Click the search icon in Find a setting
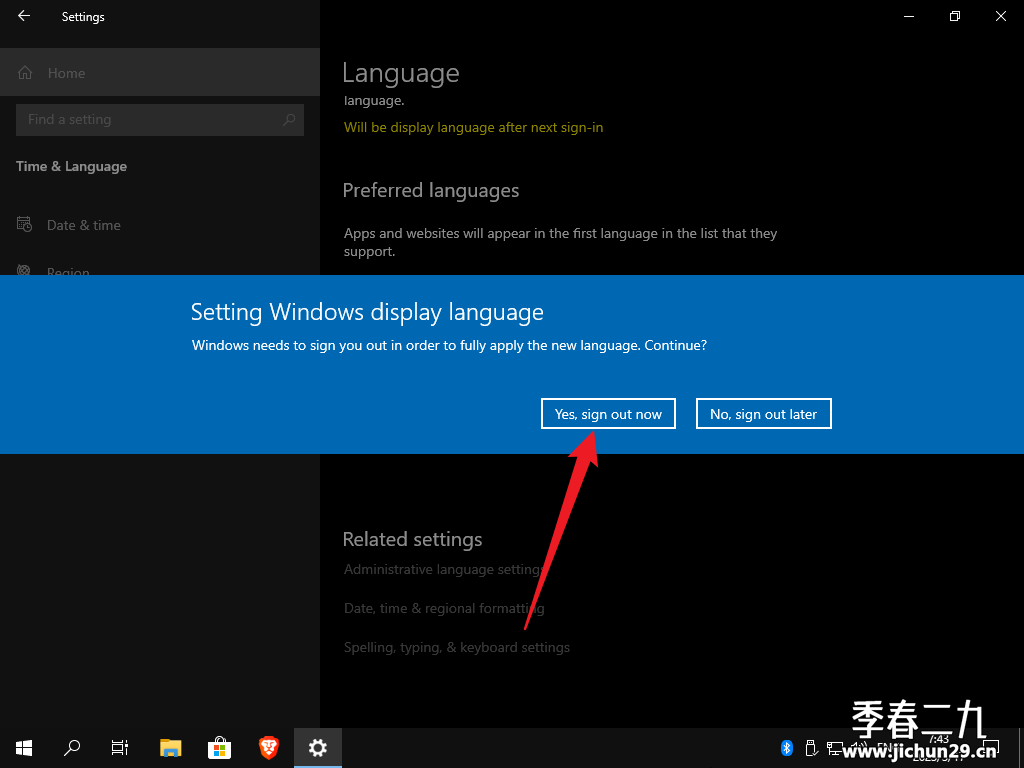 pyautogui.click(x=289, y=120)
